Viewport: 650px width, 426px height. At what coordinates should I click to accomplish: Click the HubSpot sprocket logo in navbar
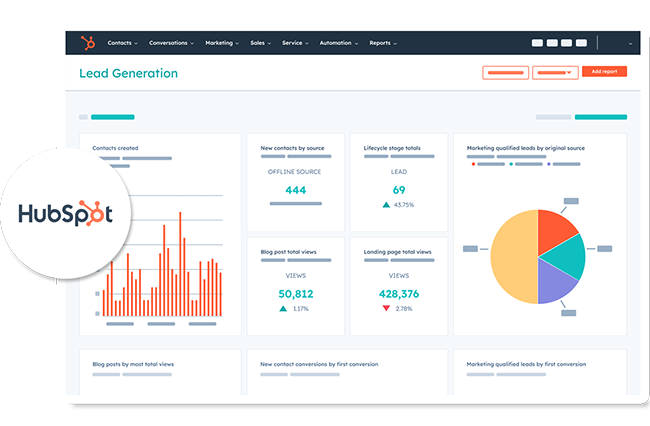point(88,43)
